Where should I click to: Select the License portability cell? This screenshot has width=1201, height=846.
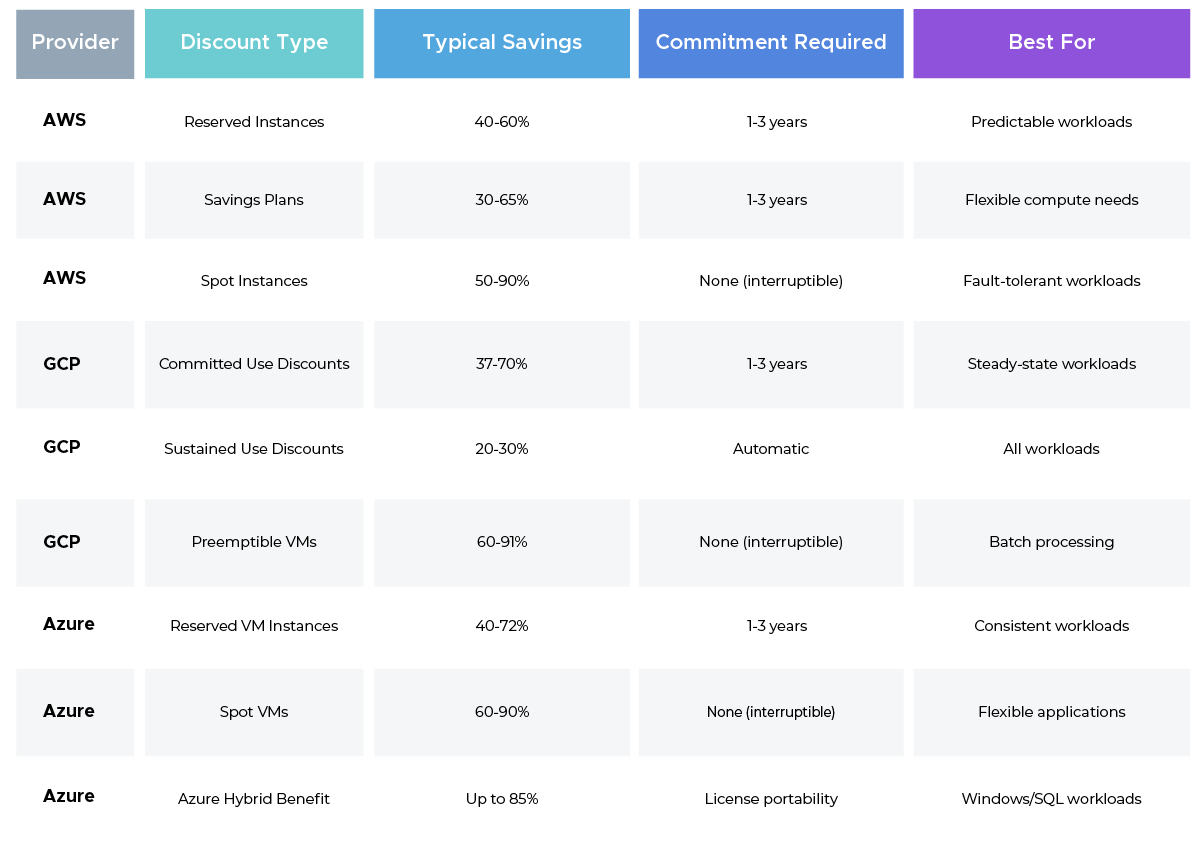click(x=770, y=798)
